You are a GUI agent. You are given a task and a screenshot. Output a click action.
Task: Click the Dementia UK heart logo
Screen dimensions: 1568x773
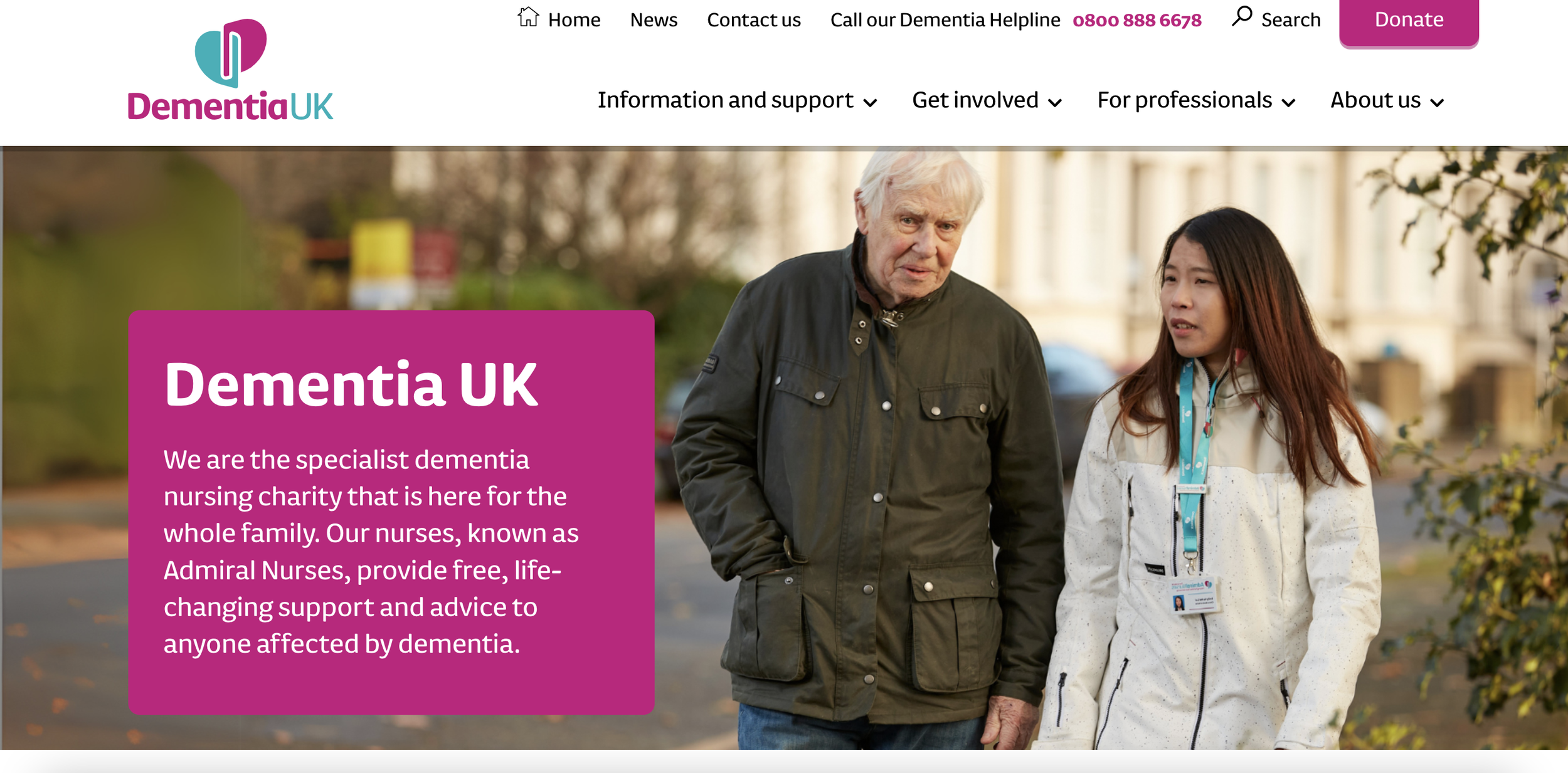231,53
